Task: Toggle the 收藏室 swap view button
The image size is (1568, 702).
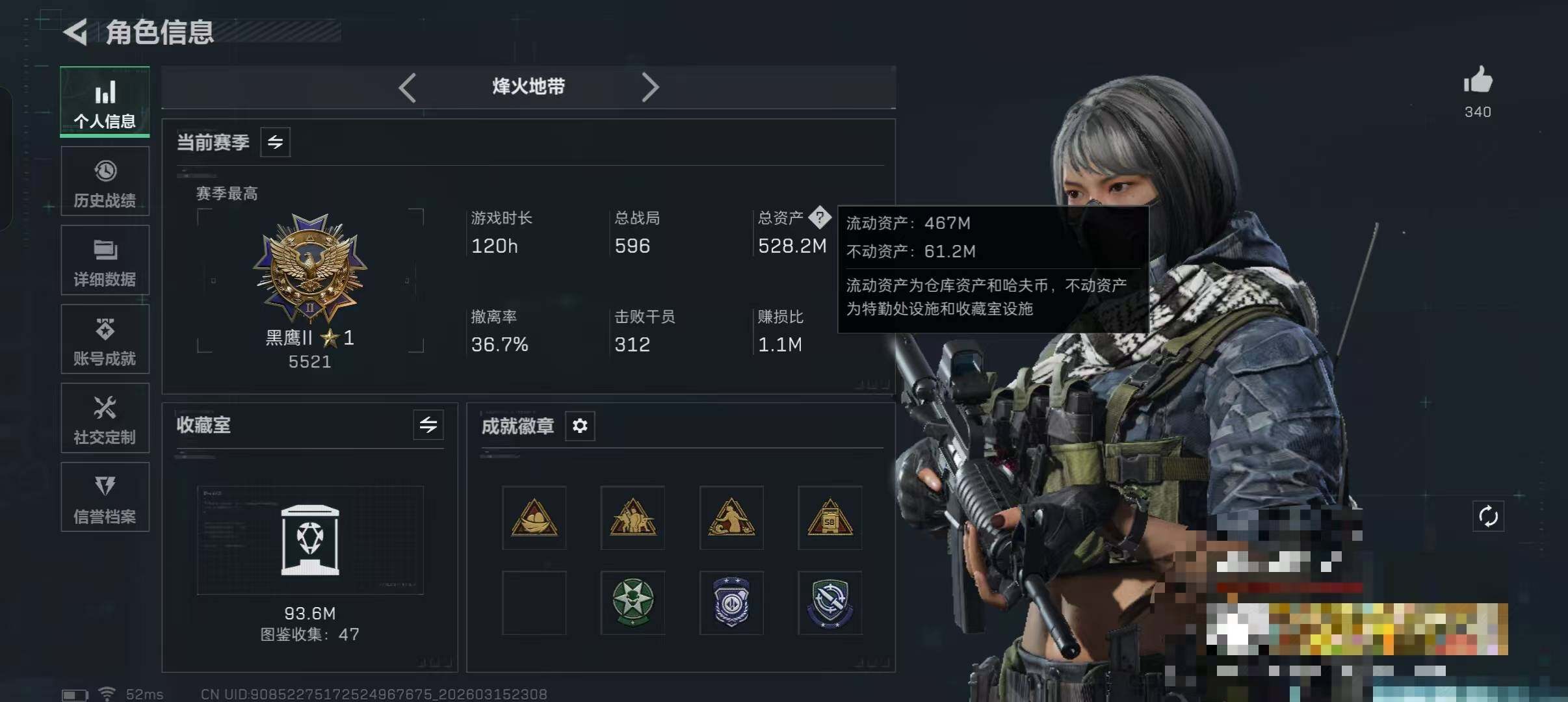Action: pyautogui.click(x=428, y=425)
